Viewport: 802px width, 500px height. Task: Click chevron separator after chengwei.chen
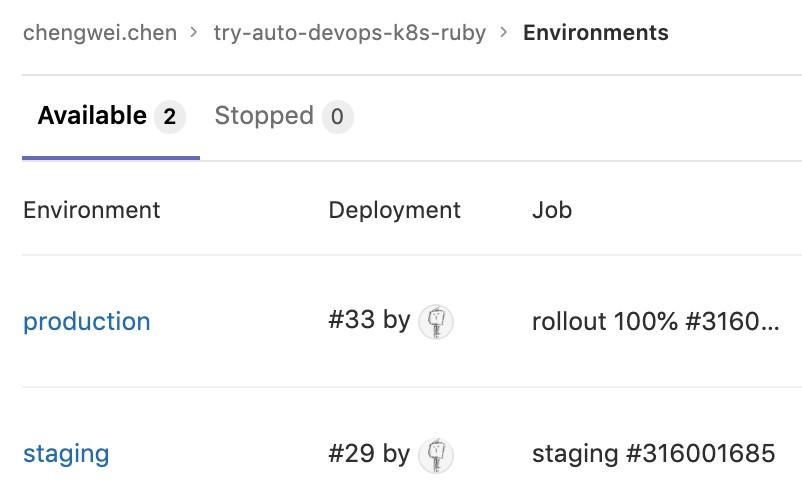[x=195, y=33]
